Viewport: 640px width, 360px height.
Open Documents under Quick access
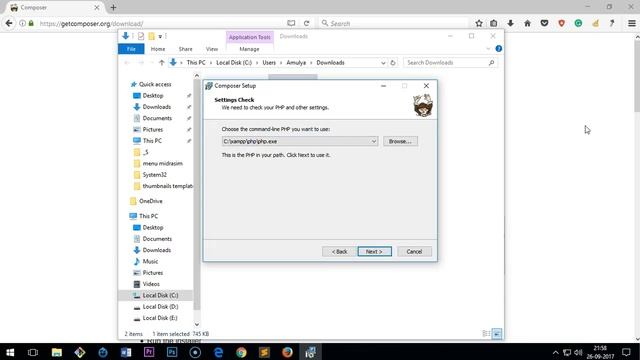(x=157, y=118)
